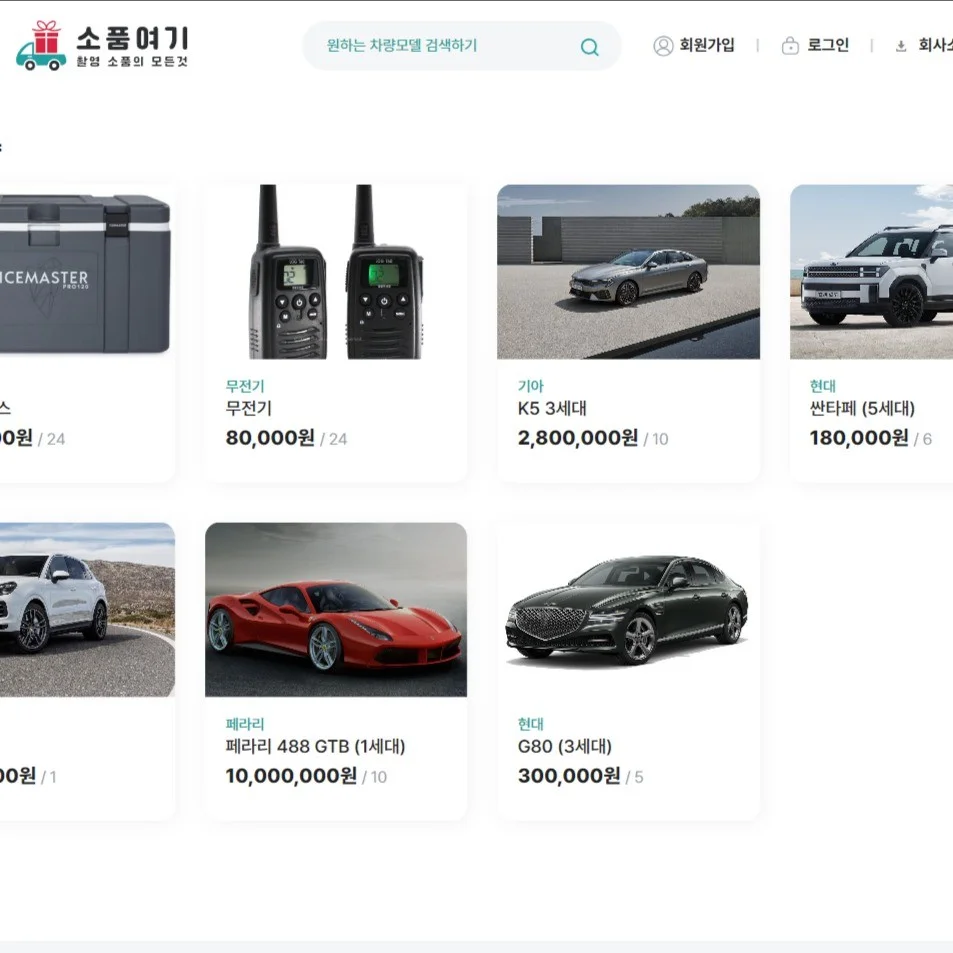953x953 pixels.
Task: Click the 180,000원 price text
Action: pos(859,438)
